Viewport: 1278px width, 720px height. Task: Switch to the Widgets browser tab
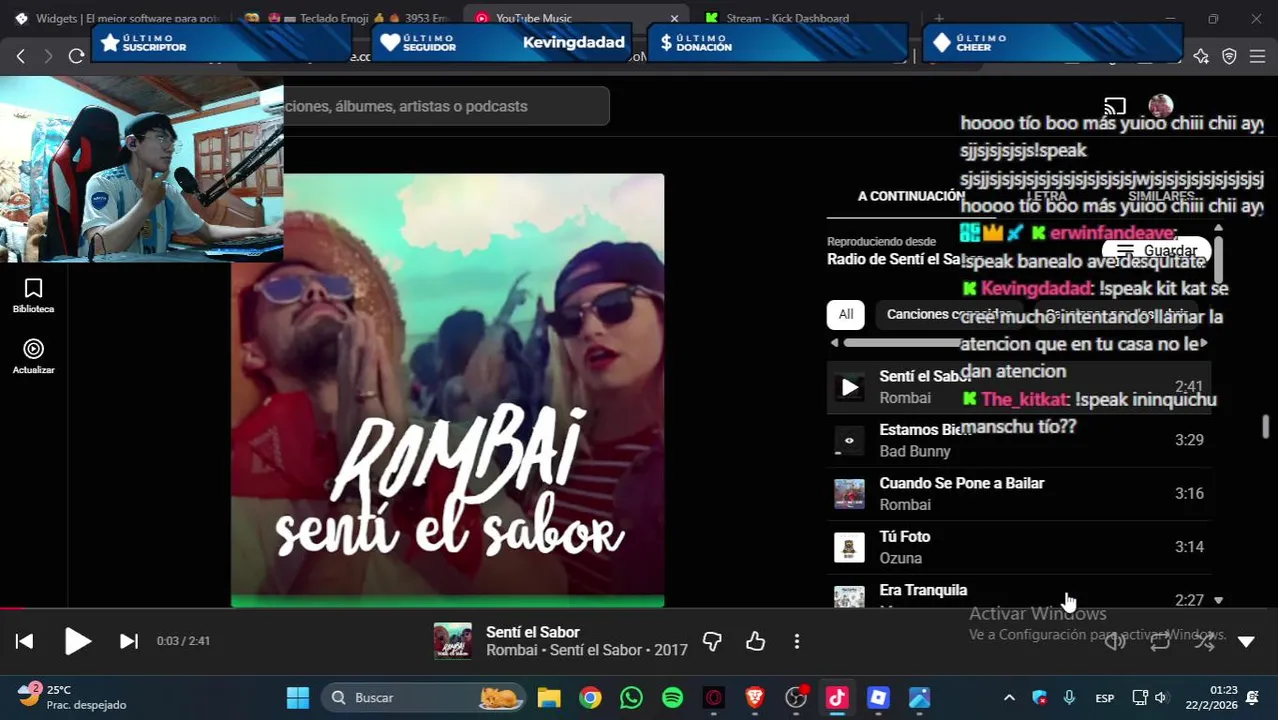[115, 18]
